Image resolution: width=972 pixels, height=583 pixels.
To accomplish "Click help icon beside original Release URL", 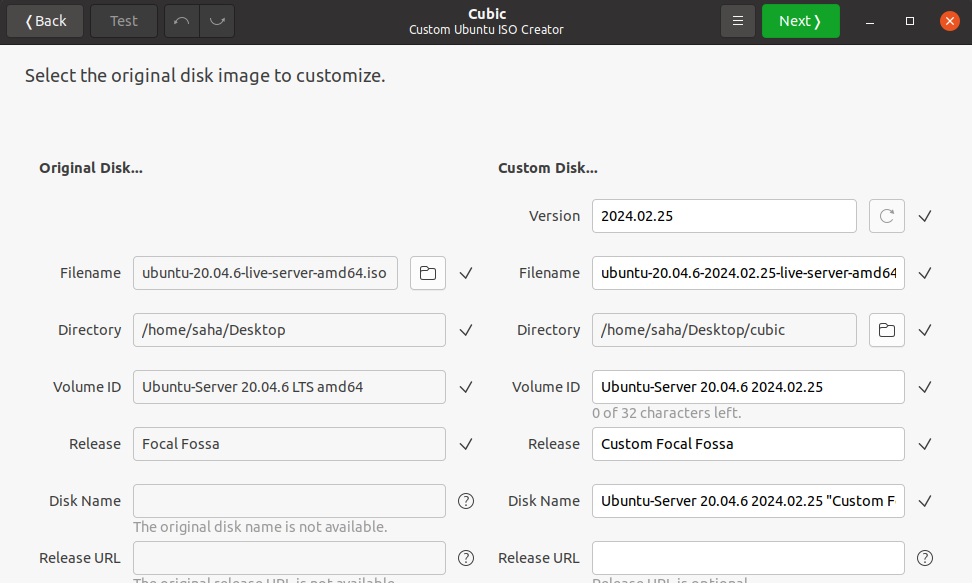I will coord(466,558).
